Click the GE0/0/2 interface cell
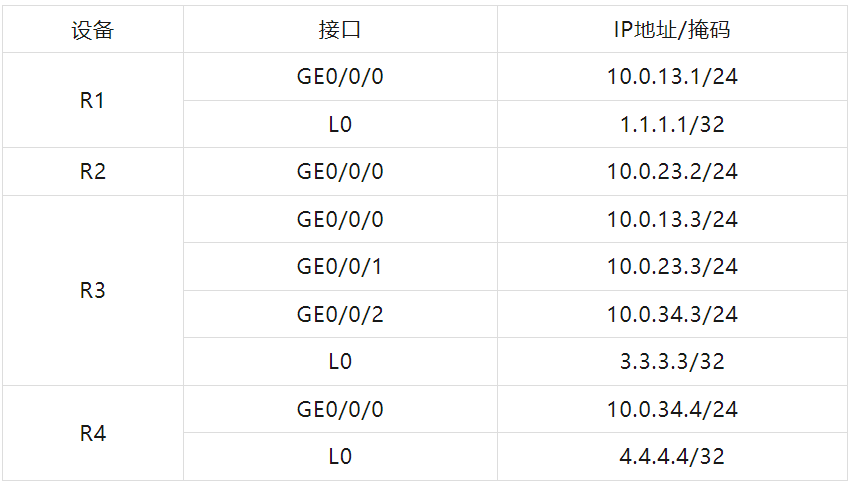Viewport: 852px width, 481px height. click(340, 315)
